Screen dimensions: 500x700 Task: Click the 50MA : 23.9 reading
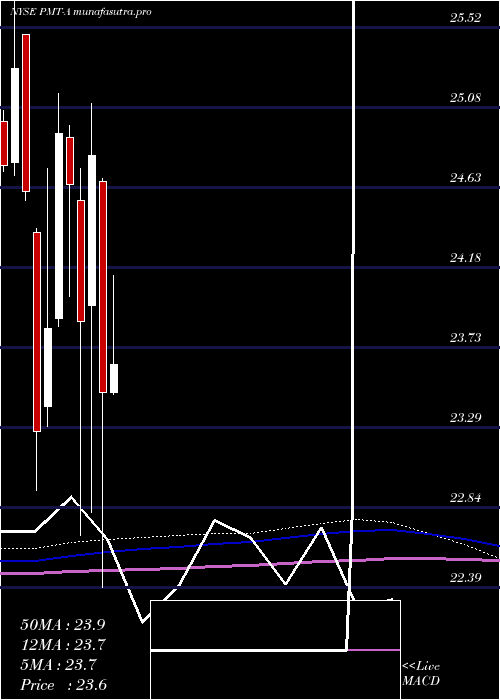click(x=63, y=625)
